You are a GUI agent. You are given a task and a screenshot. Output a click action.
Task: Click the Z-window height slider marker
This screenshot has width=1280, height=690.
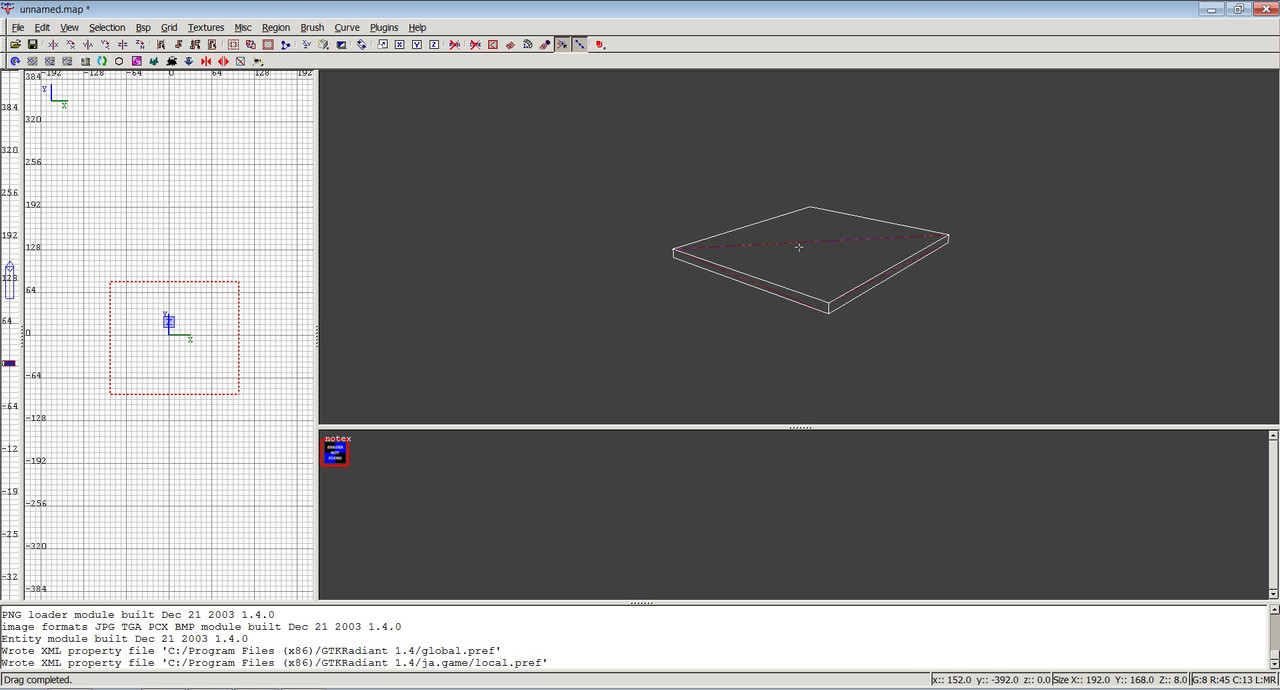point(10,281)
